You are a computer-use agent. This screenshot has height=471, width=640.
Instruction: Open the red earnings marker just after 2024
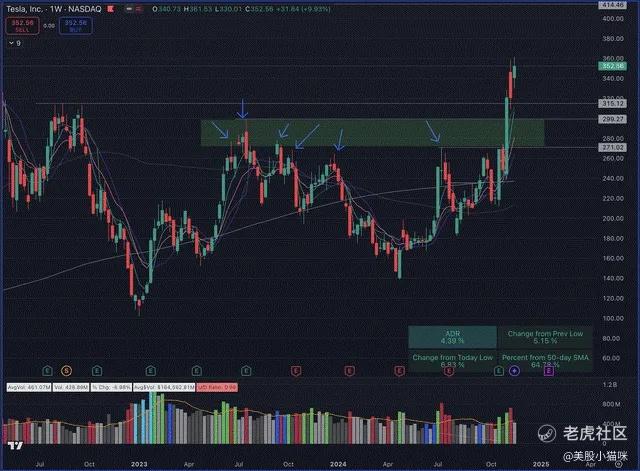coord(349,371)
